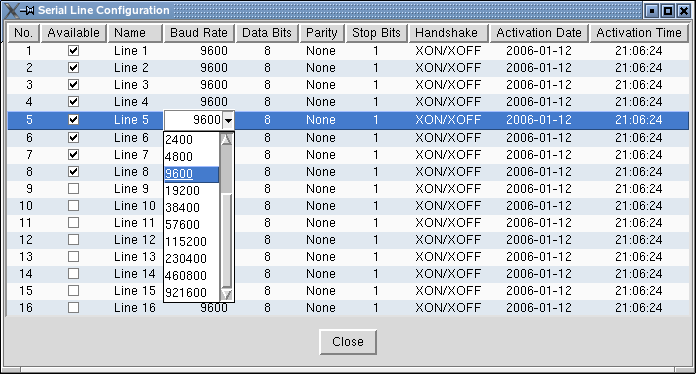The height and width of the screenshot is (374, 696).
Task: Click Activation Time in Line 11 row
Action: pyautogui.click(x=639, y=223)
